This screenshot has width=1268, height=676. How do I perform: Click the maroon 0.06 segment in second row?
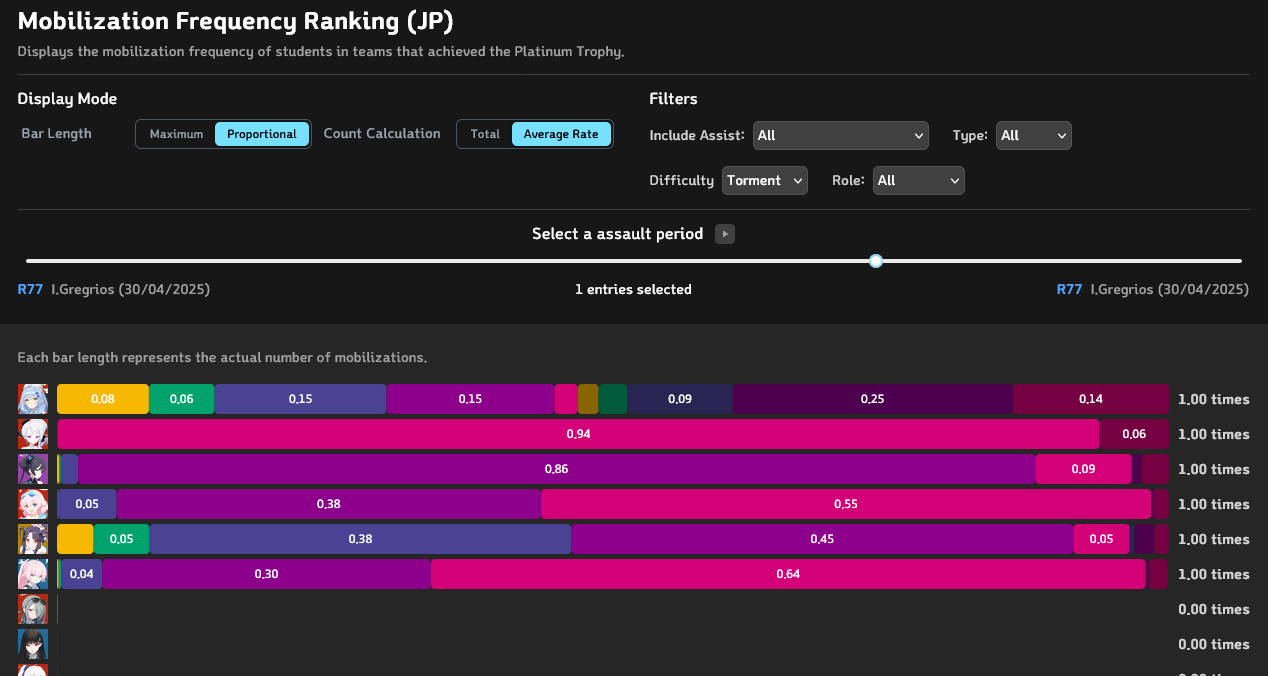pyautogui.click(x=1134, y=434)
